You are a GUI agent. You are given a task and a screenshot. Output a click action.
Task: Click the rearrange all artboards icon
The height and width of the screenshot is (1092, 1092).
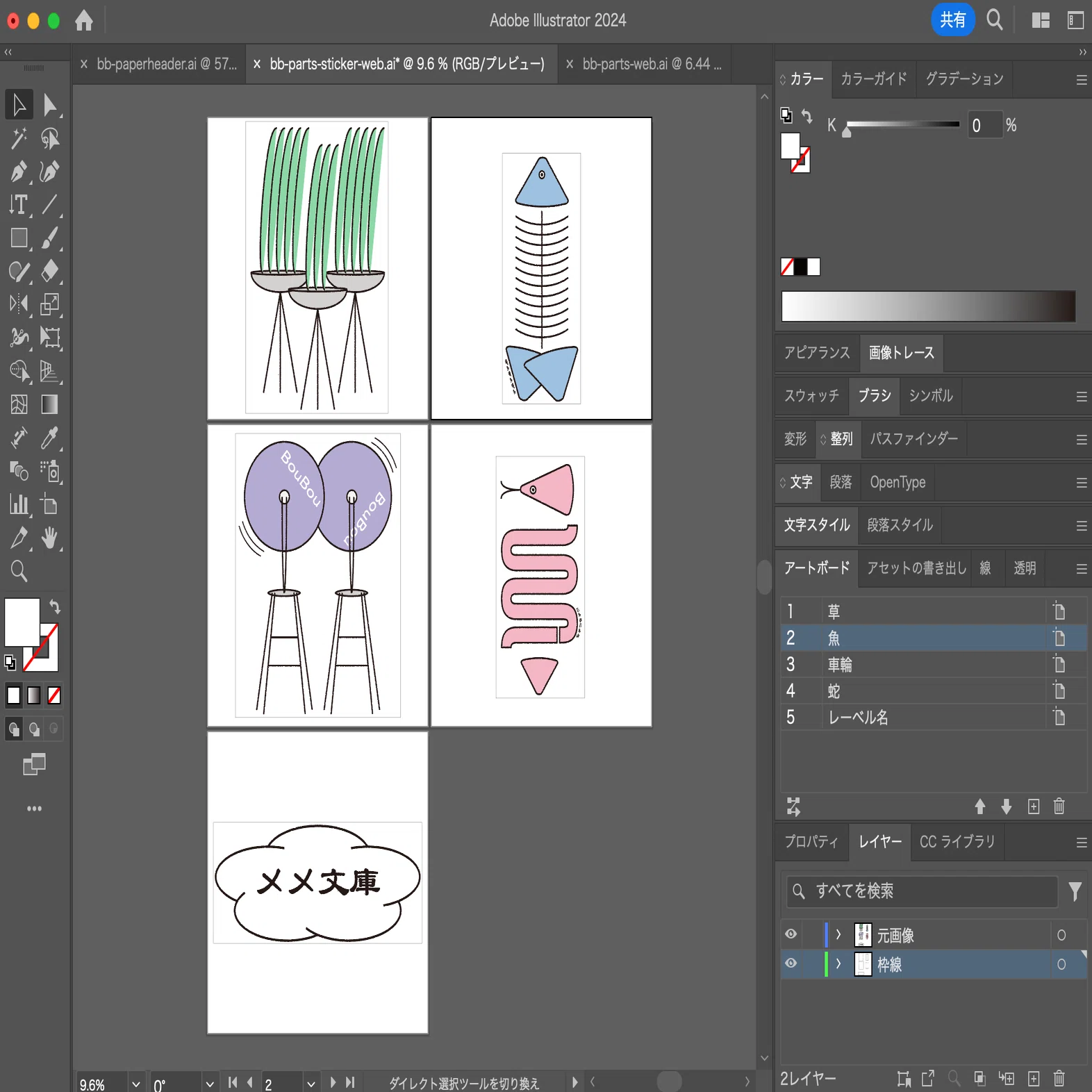click(x=793, y=806)
